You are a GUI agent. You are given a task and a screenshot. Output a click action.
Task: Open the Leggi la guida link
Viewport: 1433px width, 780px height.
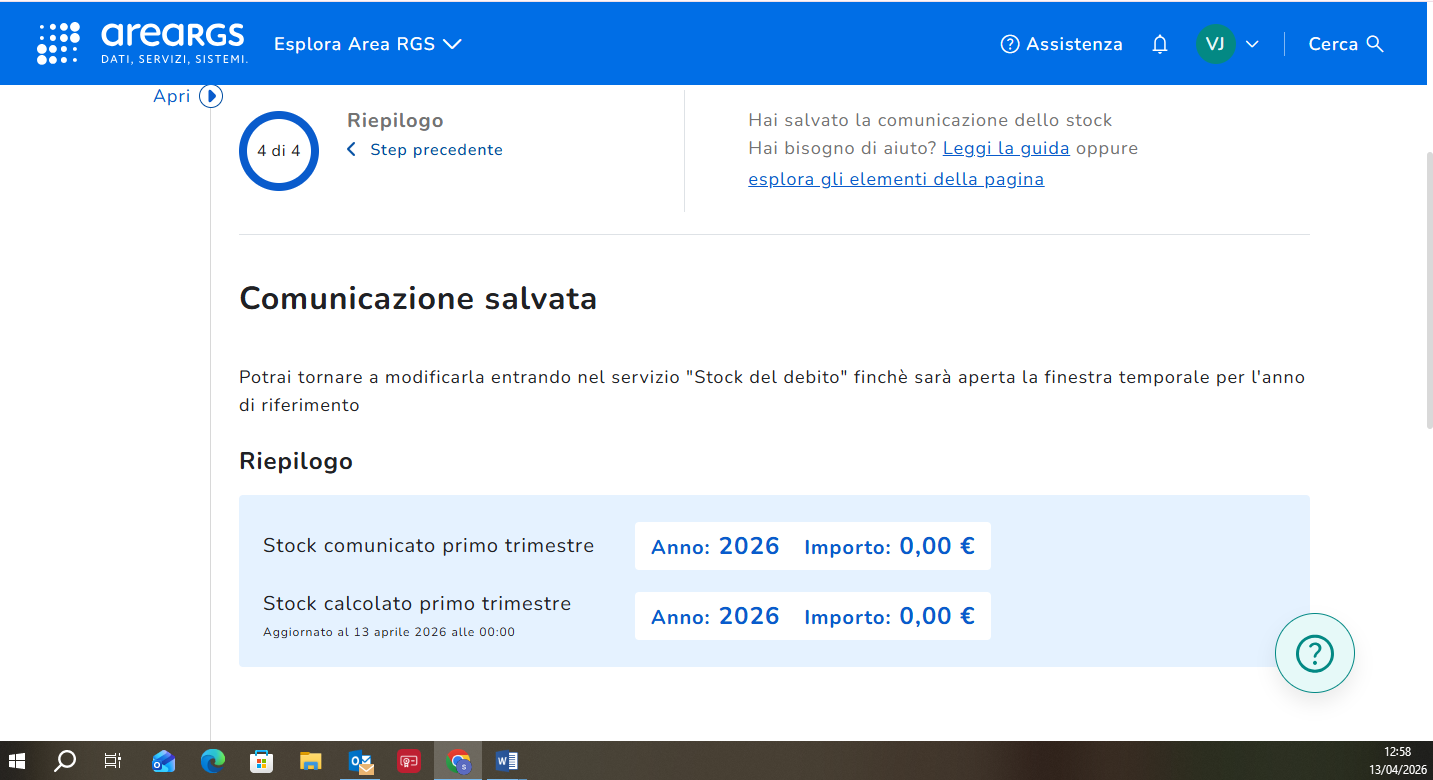pos(1006,148)
